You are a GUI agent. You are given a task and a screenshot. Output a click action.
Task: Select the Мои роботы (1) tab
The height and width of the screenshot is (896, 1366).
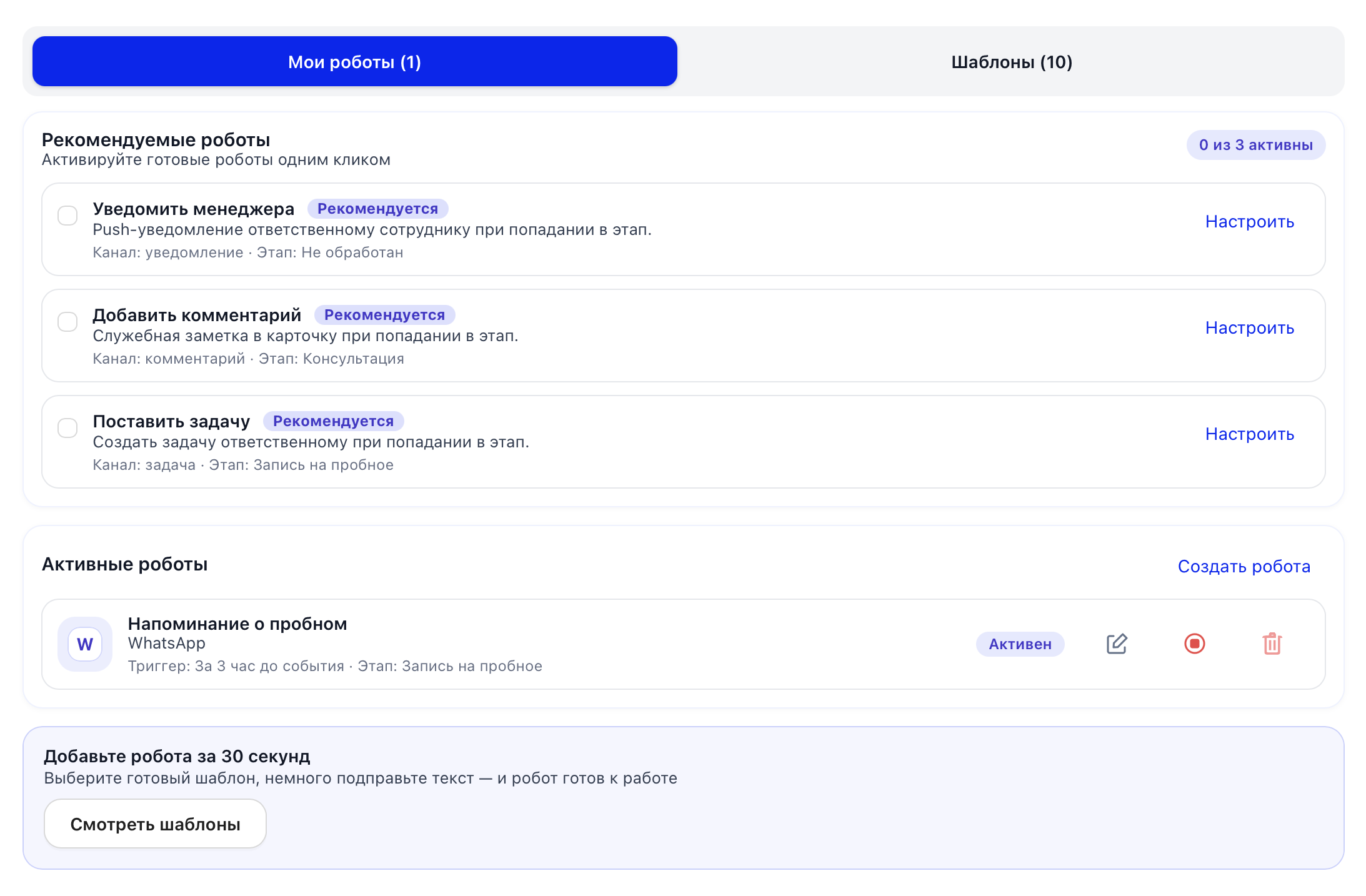(x=354, y=62)
